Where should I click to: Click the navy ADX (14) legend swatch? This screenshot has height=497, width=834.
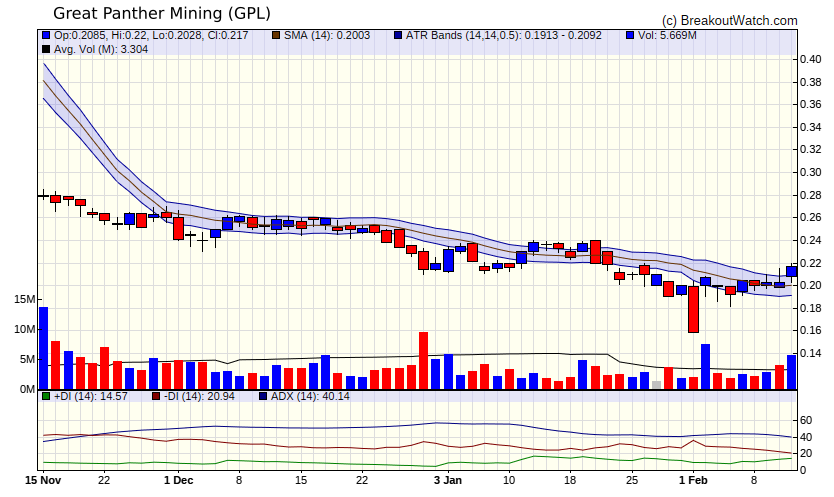point(263,396)
